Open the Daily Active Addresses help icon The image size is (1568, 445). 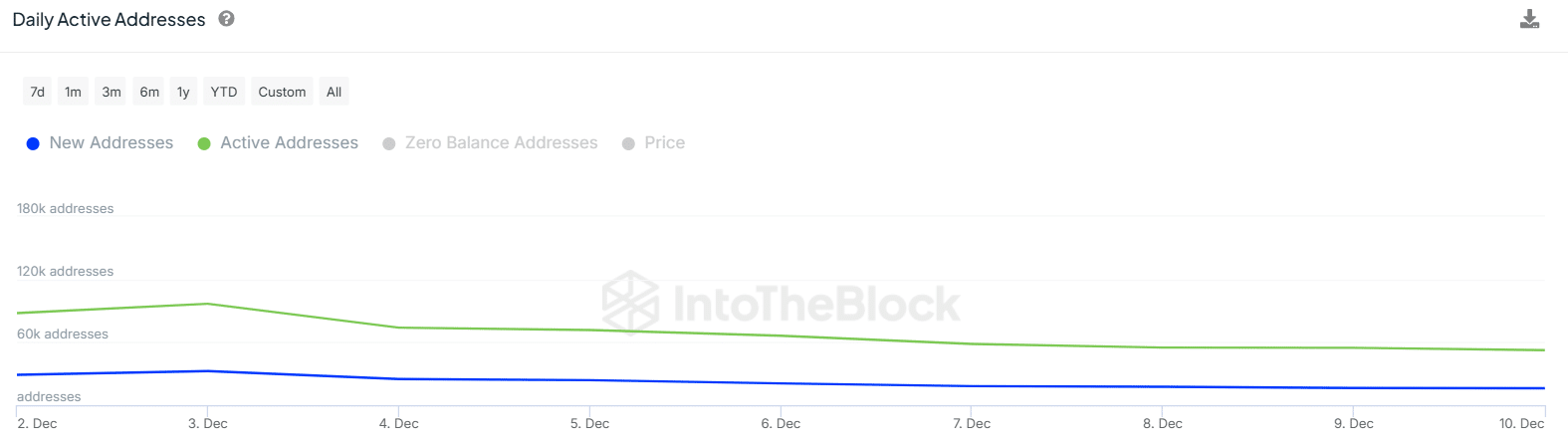[x=227, y=18]
